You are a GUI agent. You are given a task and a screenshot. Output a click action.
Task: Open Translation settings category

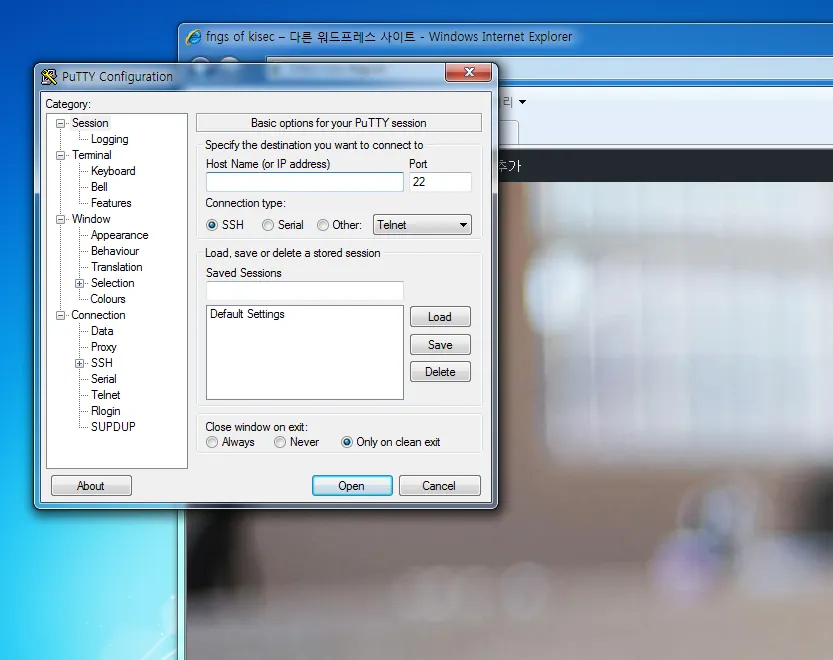(117, 267)
